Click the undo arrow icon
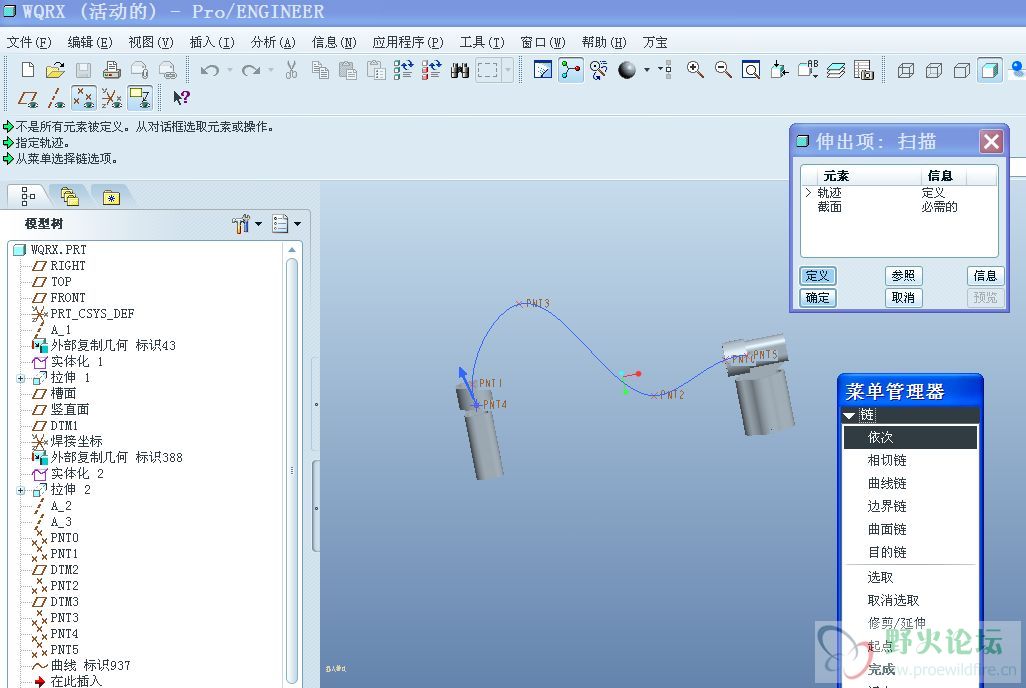This screenshot has width=1026, height=688. coord(209,69)
